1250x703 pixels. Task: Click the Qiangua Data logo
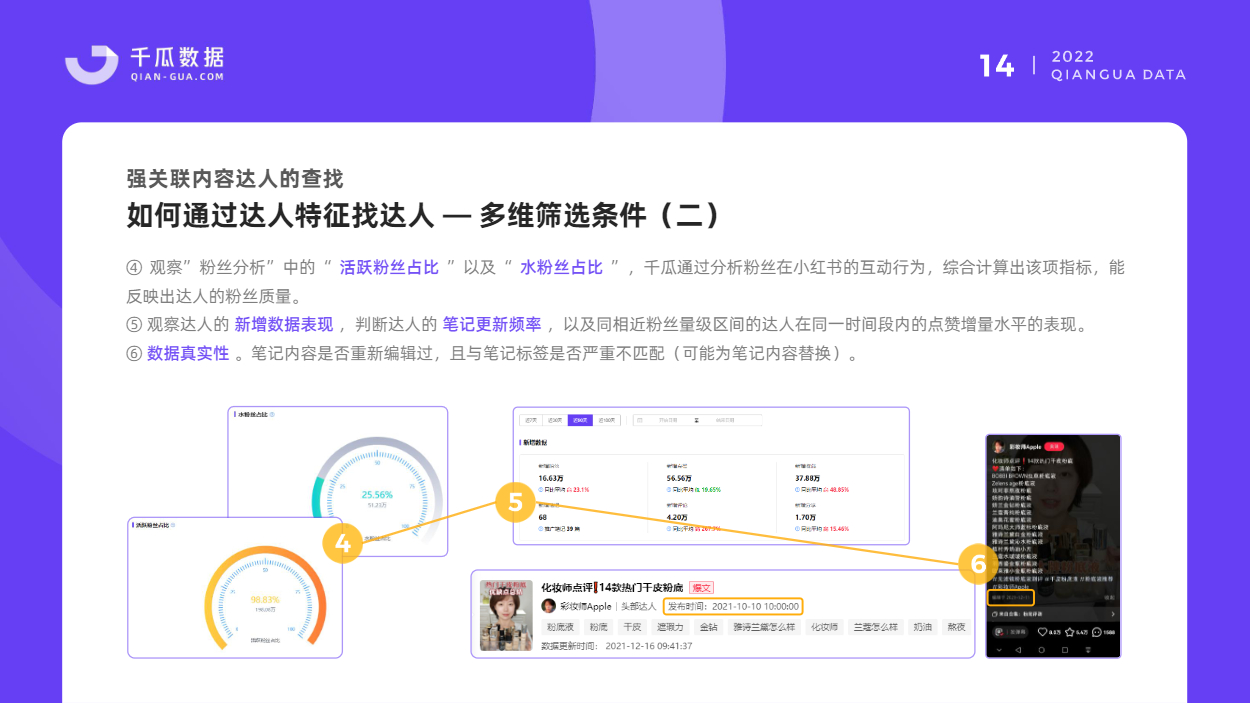pos(145,63)
